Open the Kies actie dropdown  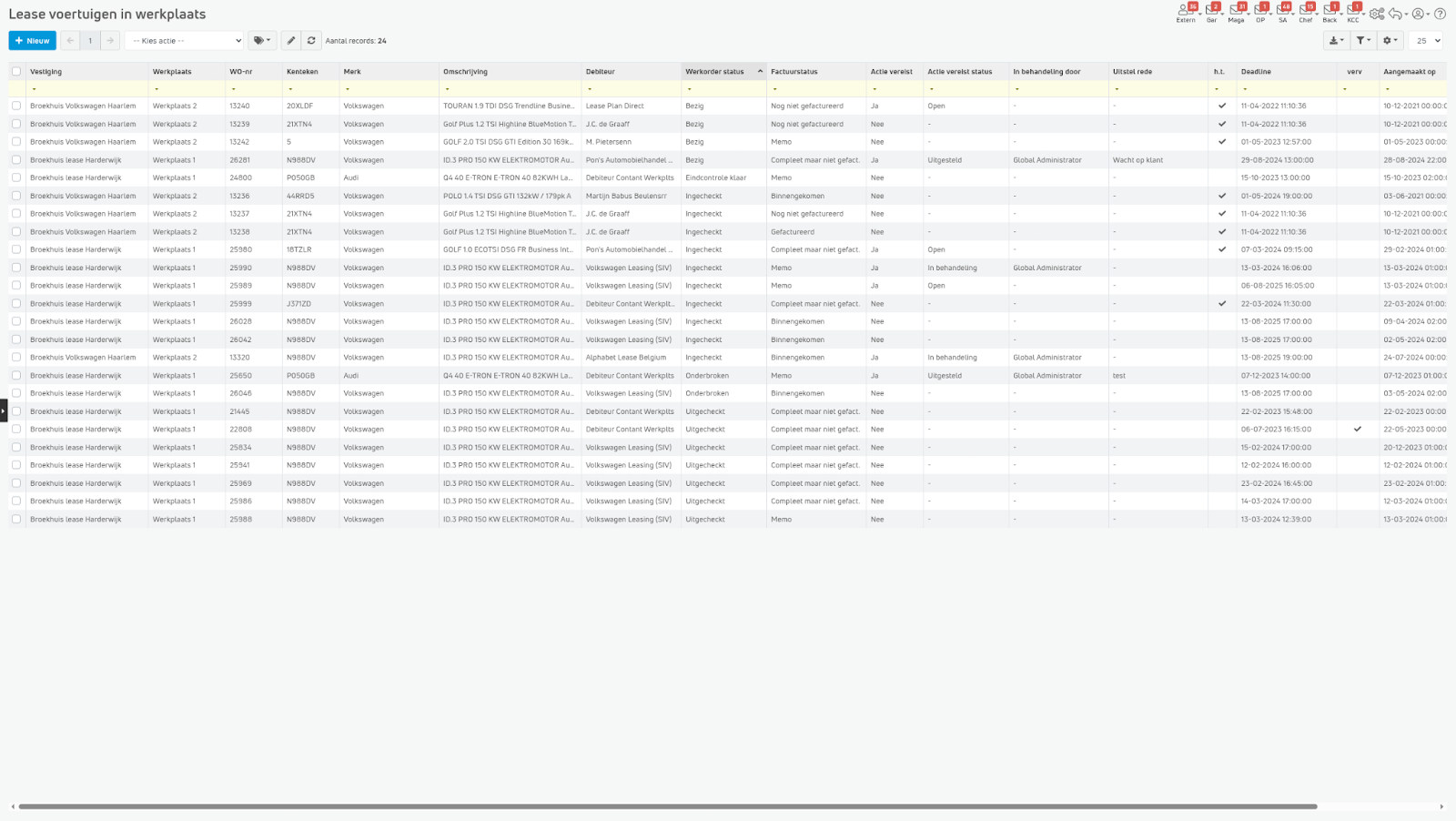pos(184,41)
